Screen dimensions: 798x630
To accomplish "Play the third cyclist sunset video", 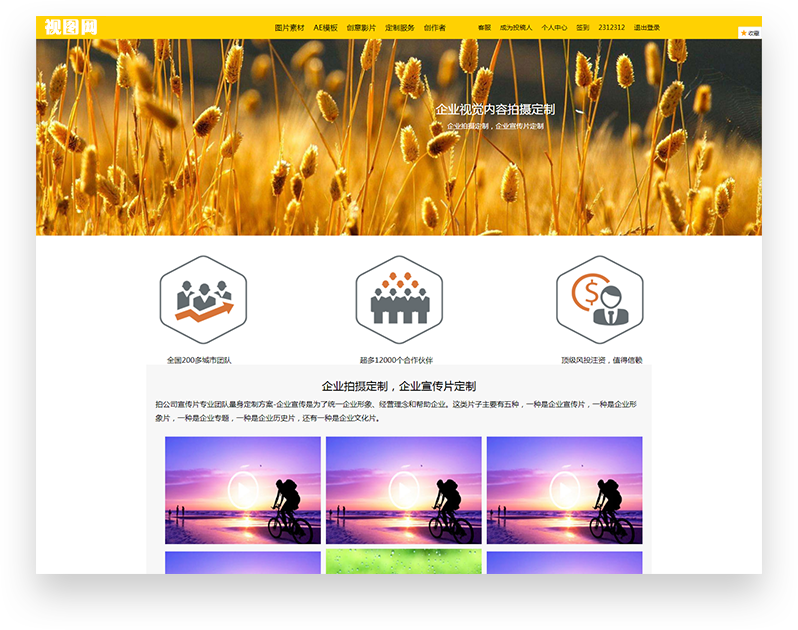I will point(564,490).
